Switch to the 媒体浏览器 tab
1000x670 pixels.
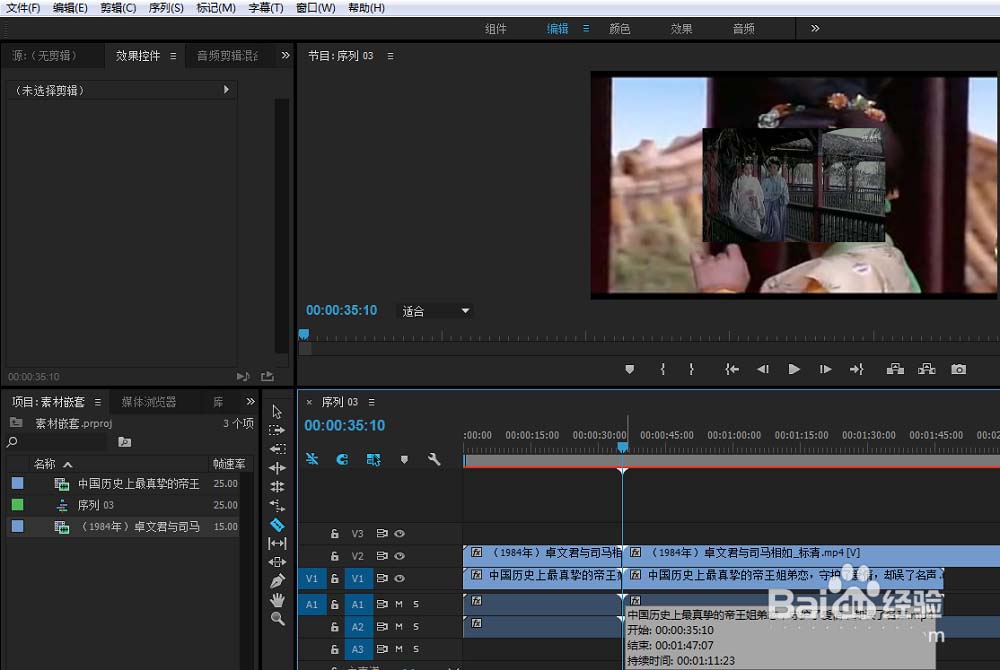[149, 402]
